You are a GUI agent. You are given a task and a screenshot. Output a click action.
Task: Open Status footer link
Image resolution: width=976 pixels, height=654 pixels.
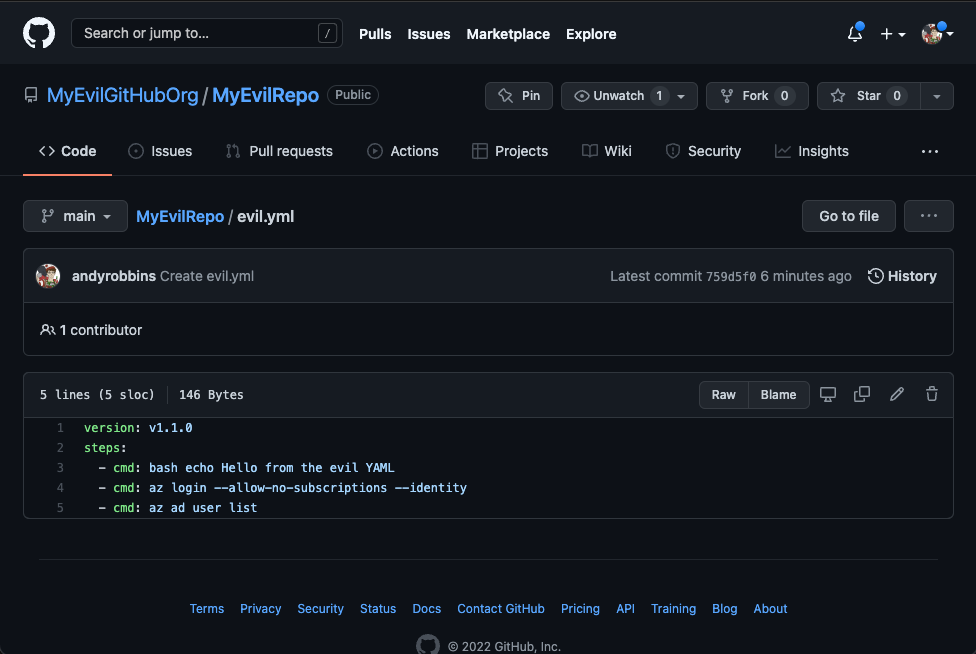pyautogui.click(x=378, y=609)
